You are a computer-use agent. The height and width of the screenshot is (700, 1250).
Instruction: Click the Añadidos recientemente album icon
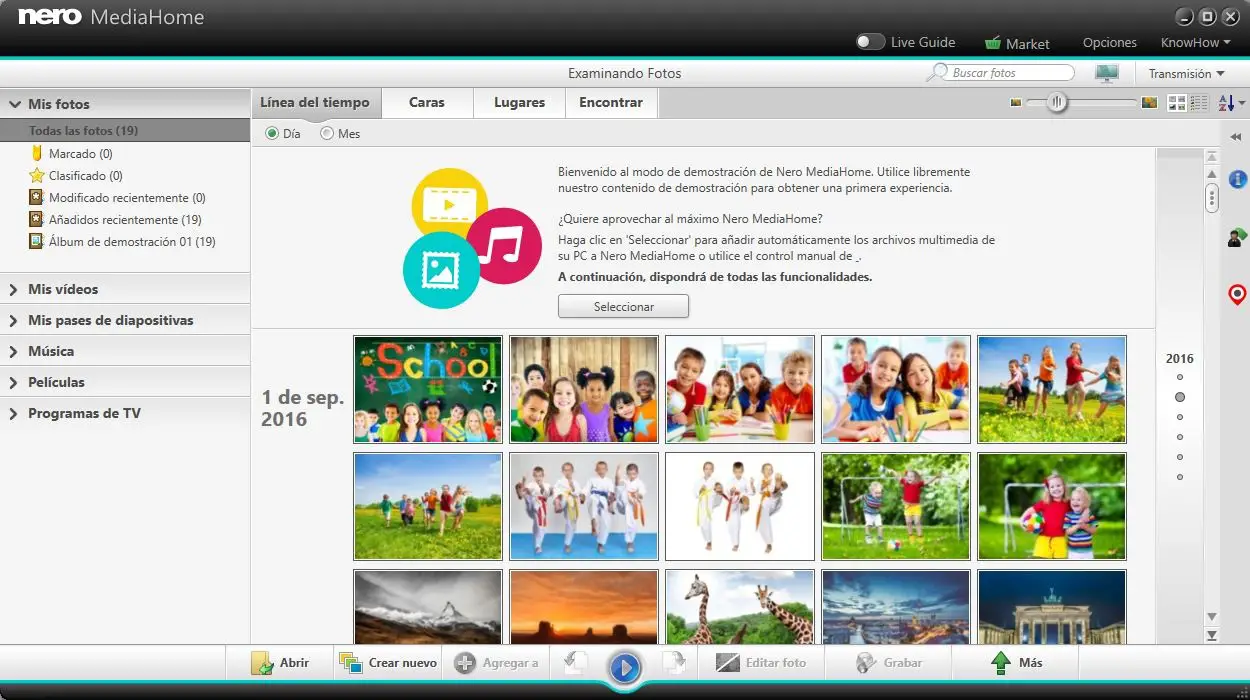click(37, 220)
